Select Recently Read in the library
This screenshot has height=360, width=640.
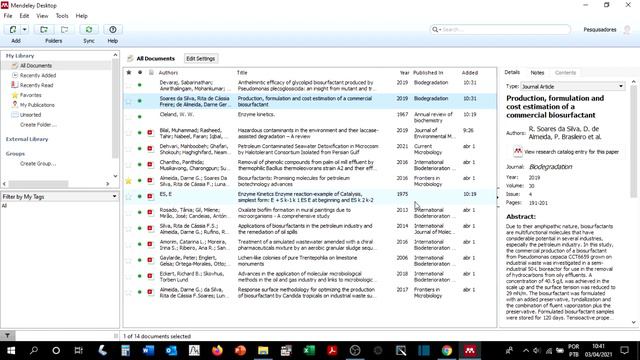pos(36,85)
